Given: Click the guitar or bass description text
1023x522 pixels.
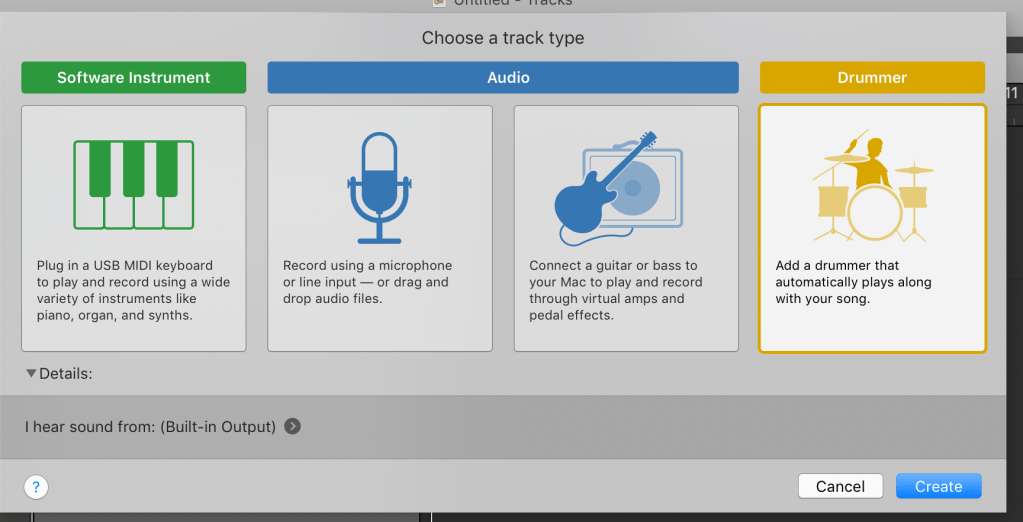Looking at the screenshot, I should (615, 290).
